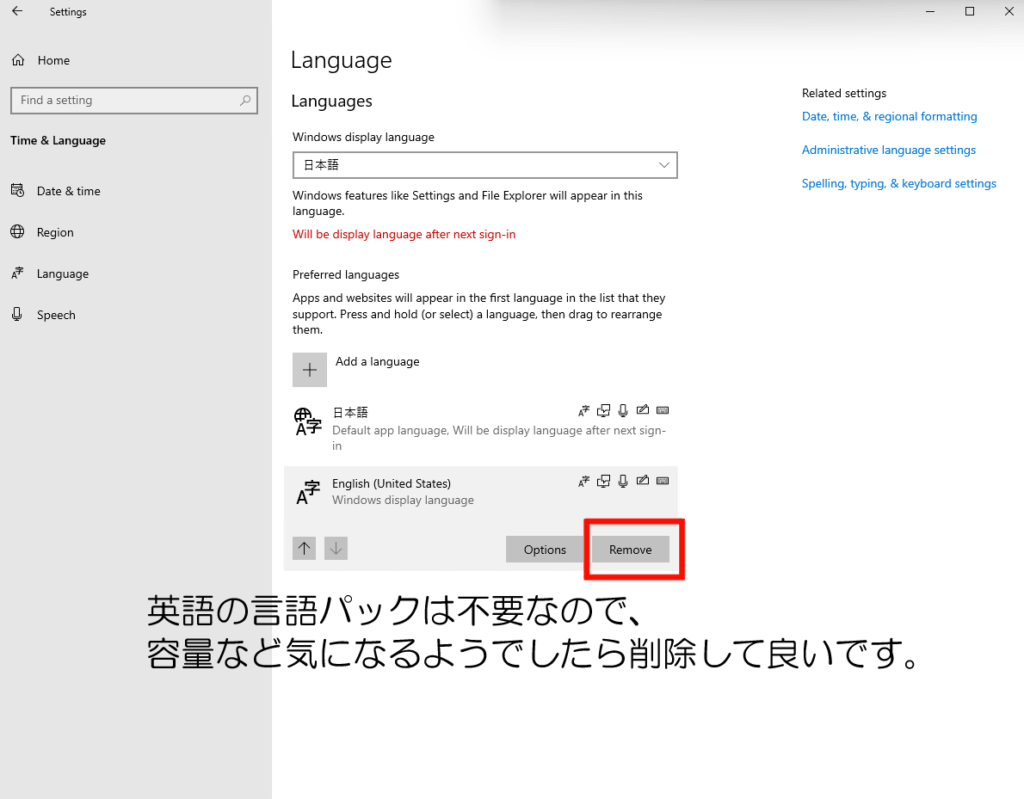Click the plus icon to add a language

(x=309, y=369)
